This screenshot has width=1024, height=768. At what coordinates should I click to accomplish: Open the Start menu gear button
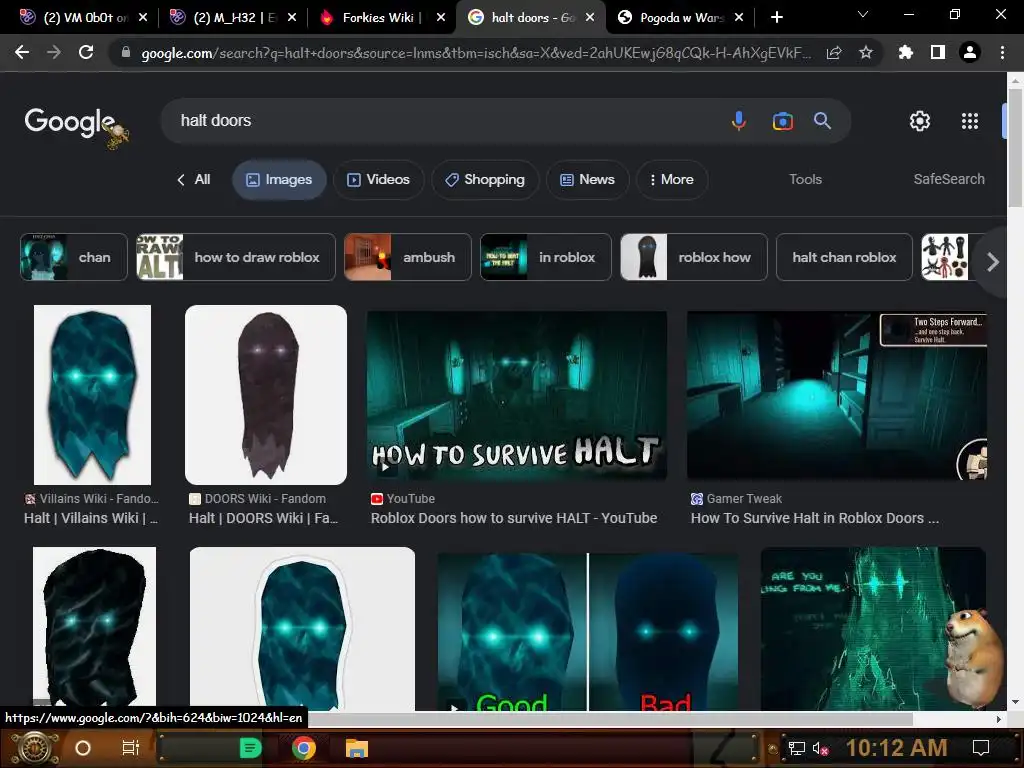35,748
